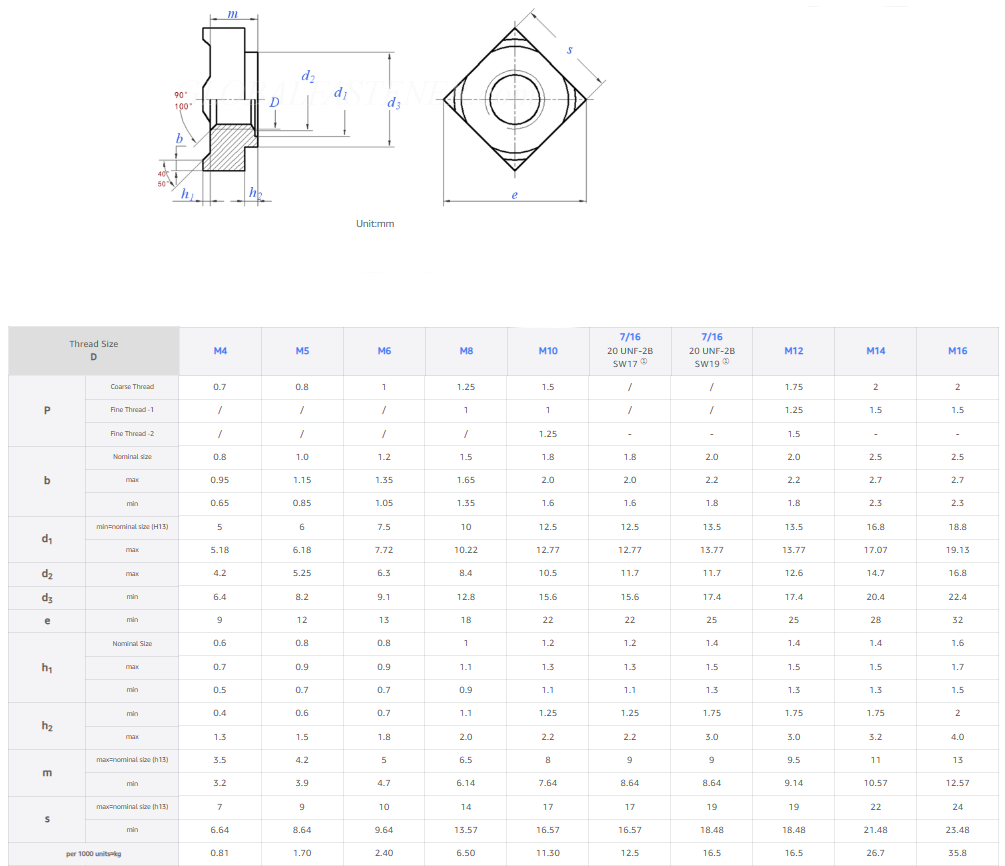Click the per 1000 units≈kg row label
Image resolution: width=1005 pixels, height=866 pixels.
tap(94, 854)
